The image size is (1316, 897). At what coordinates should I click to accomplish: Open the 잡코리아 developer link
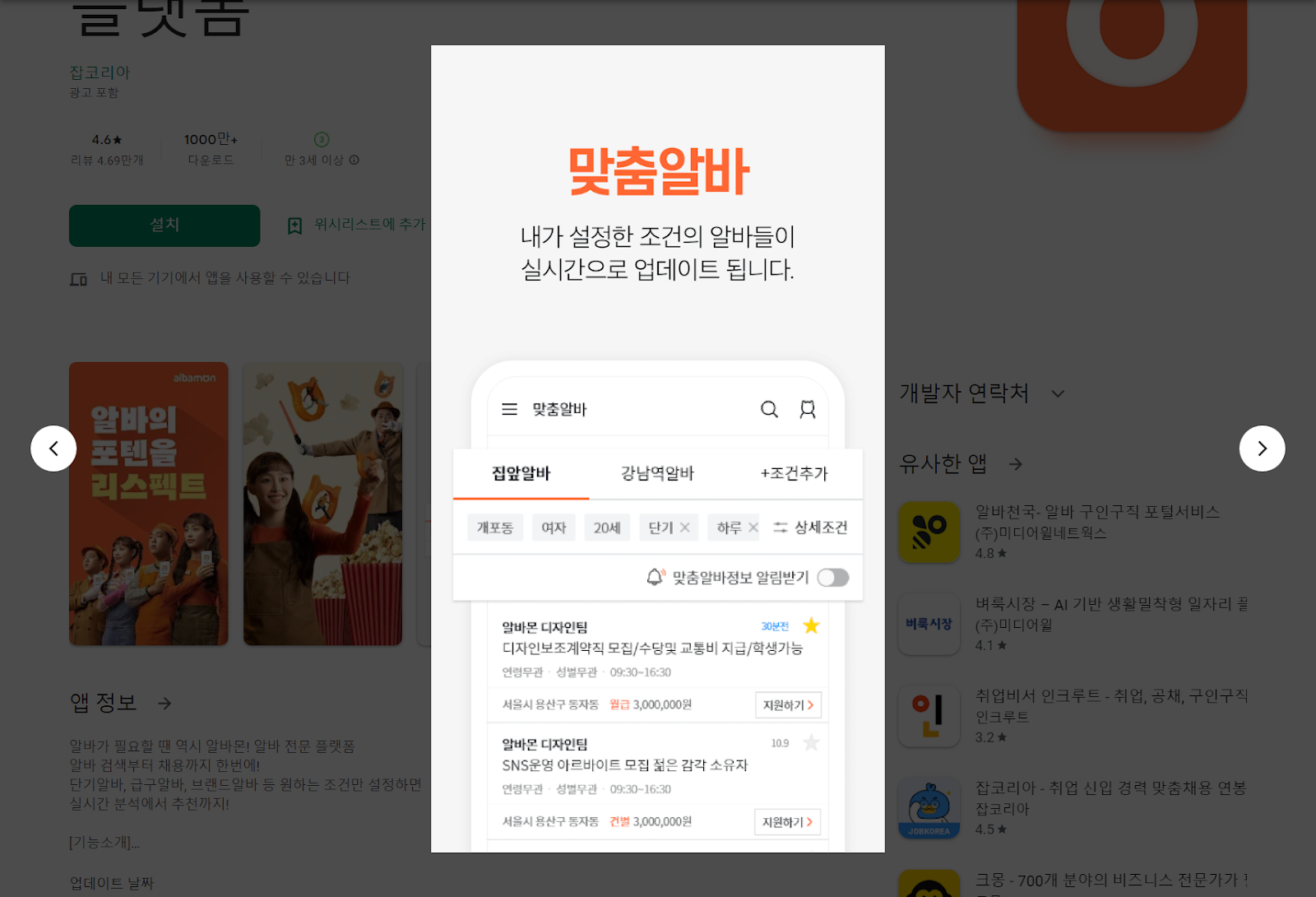[x=100, y=72]
